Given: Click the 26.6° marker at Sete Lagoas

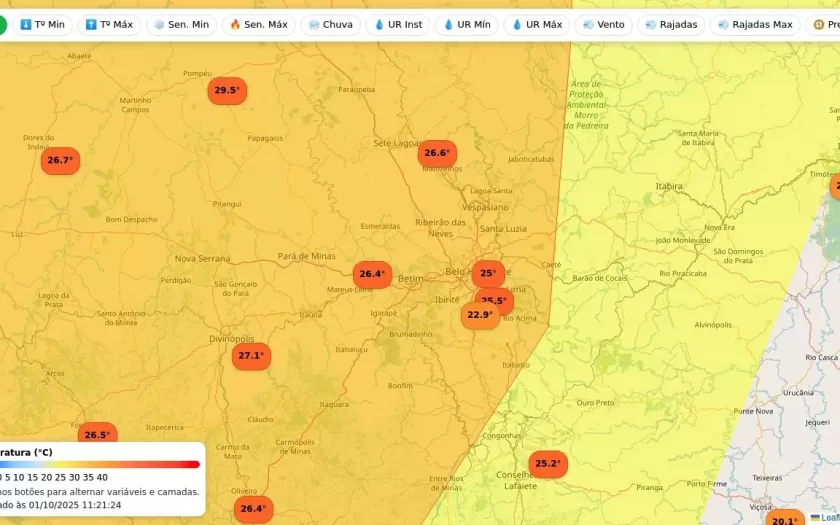Looking at the screenshot, I should click(437, 153).
